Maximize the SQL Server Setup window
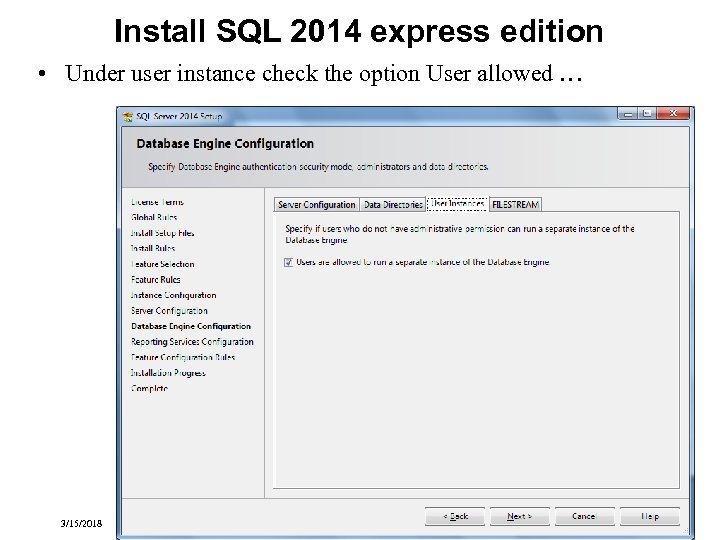This screenshot has height=540, width=720. [x=647, y=113]
